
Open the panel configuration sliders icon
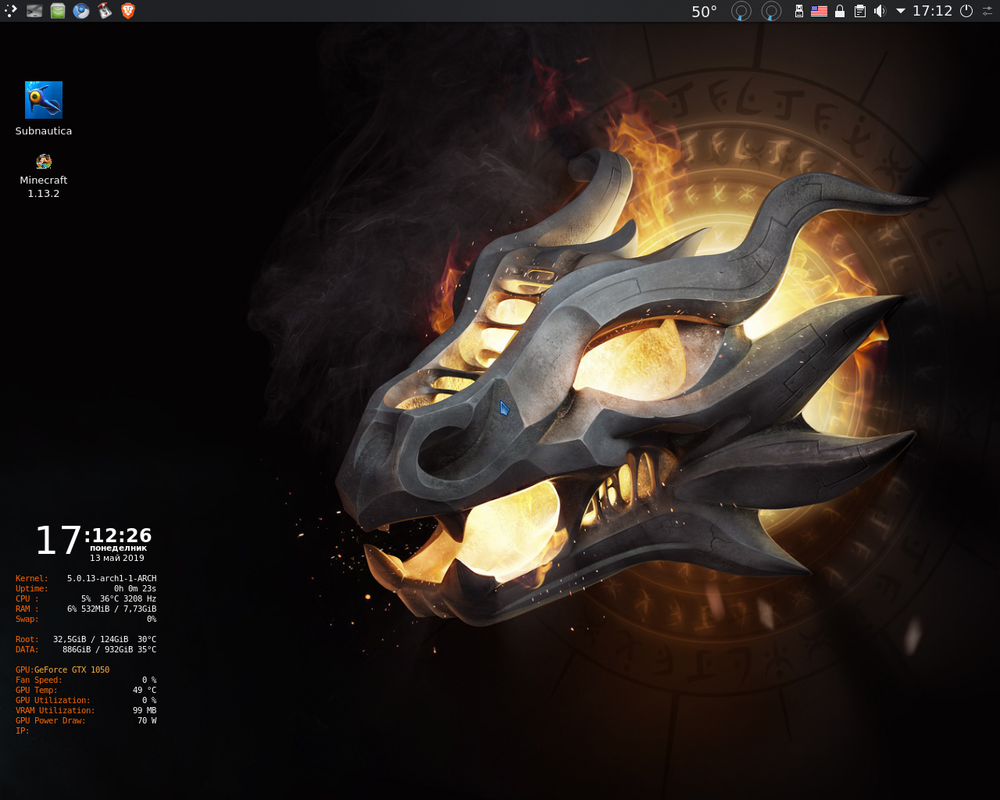(988, 11)
